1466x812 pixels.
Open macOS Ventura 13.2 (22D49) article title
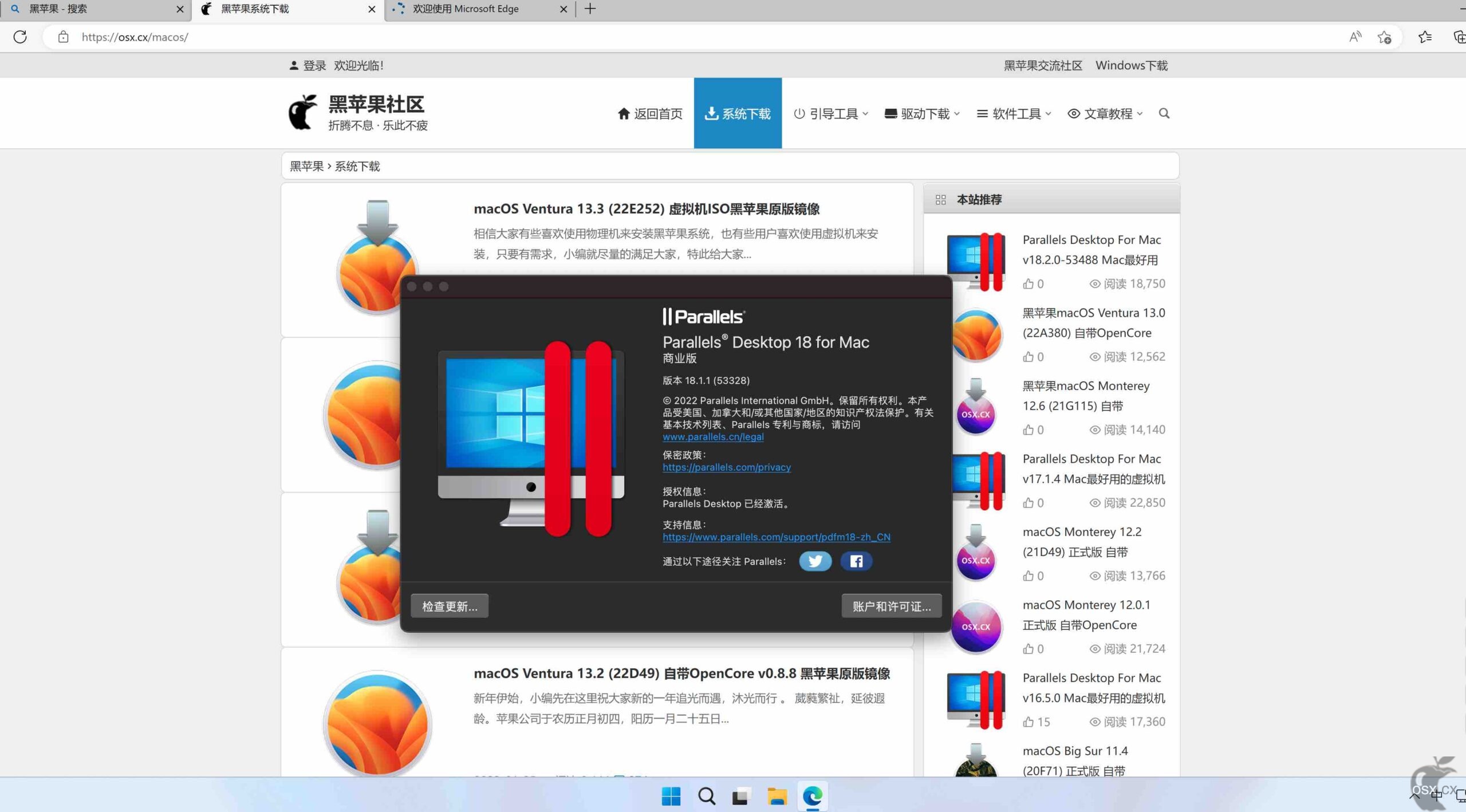[x=681, y=673]
